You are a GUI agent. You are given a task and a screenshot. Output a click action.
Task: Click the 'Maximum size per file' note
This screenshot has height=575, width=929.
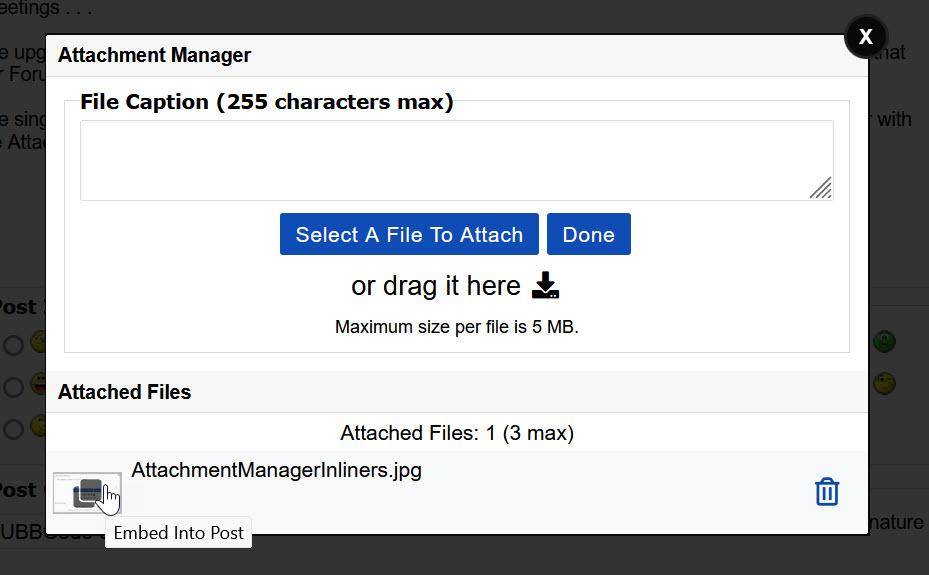click(x=457, y=327)
